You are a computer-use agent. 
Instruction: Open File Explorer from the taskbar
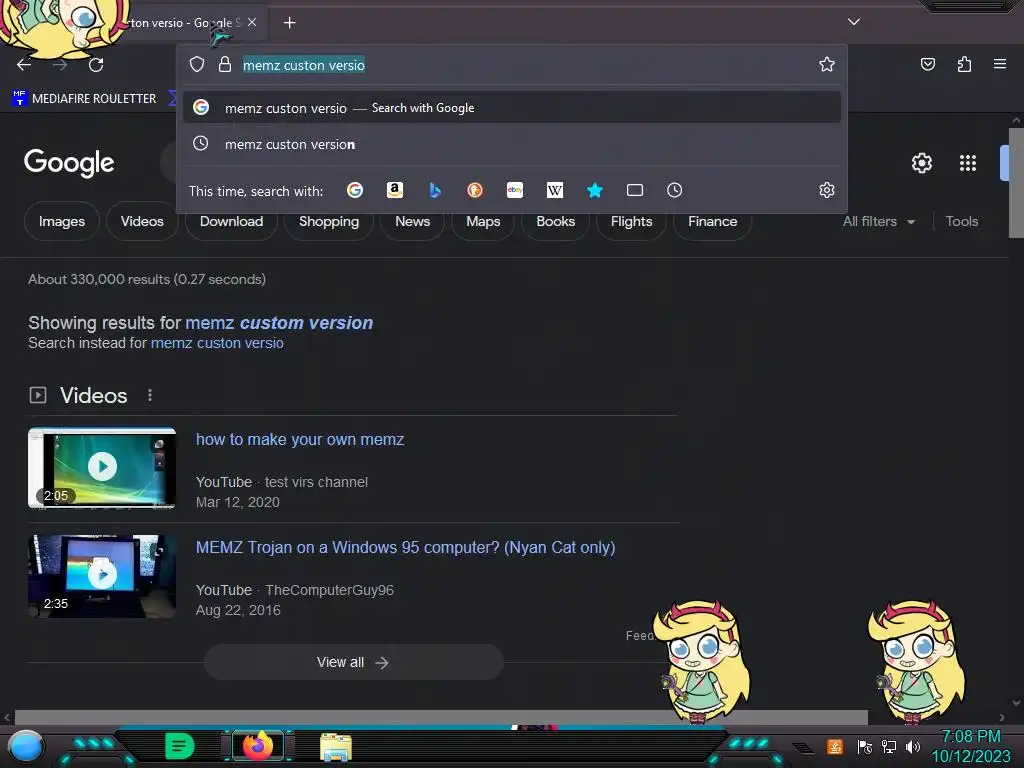tap(336, 747)
